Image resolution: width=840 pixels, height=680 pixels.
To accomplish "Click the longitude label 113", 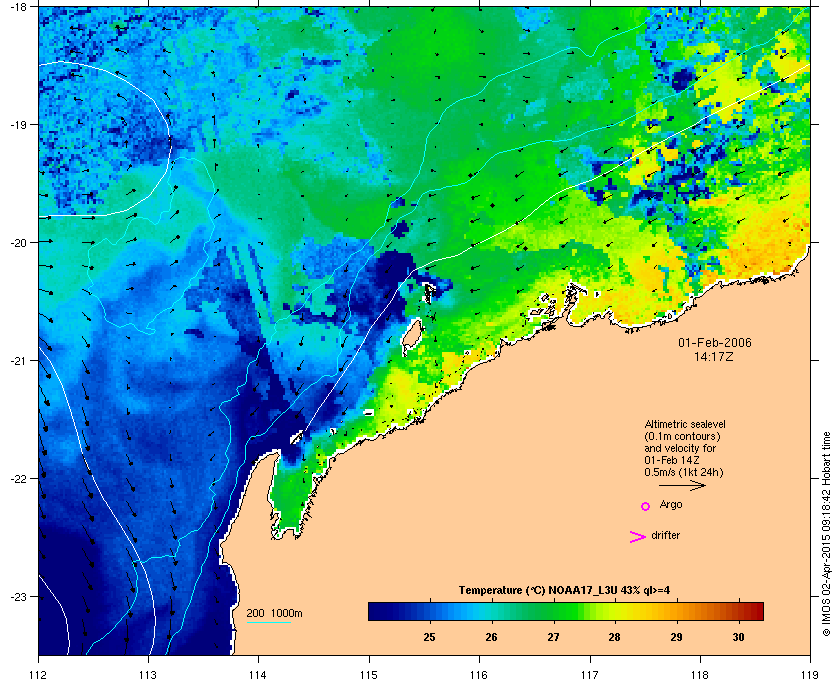I will 148,675.
